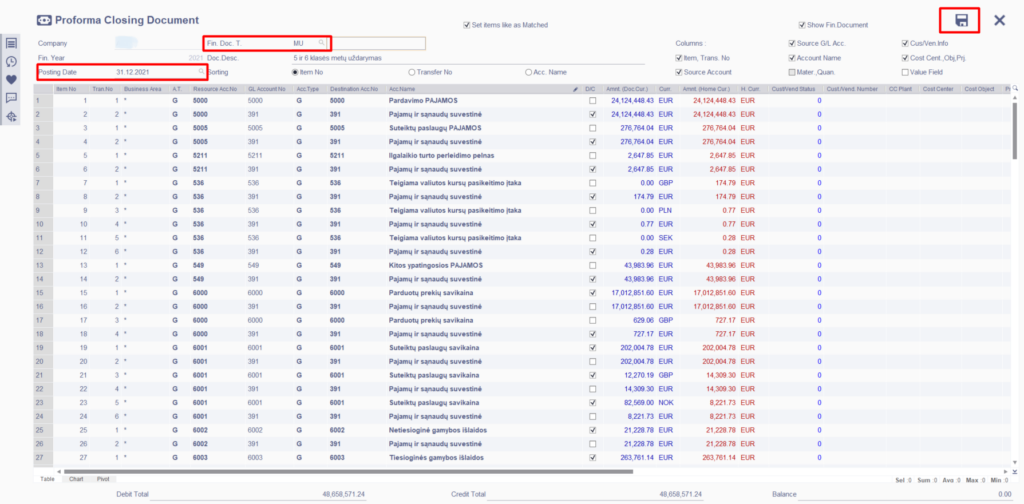The height and width of the screenshot is (504, 1024).
Task: Select Acc. Name sorting option
Action: click(528, 72)
